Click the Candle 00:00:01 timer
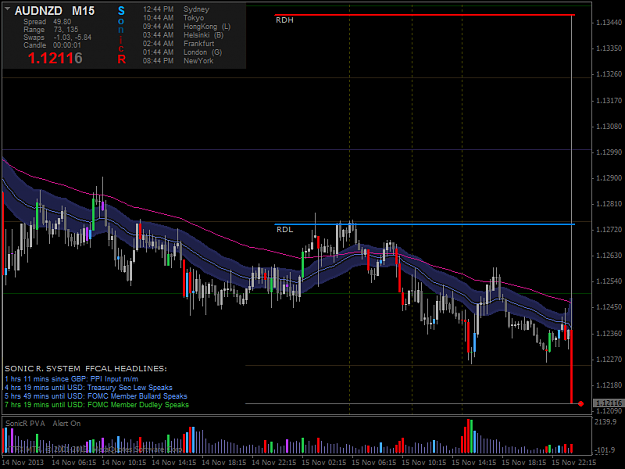Image resolution: width=625 pixels, height=469 pixels. click(67, 45)
